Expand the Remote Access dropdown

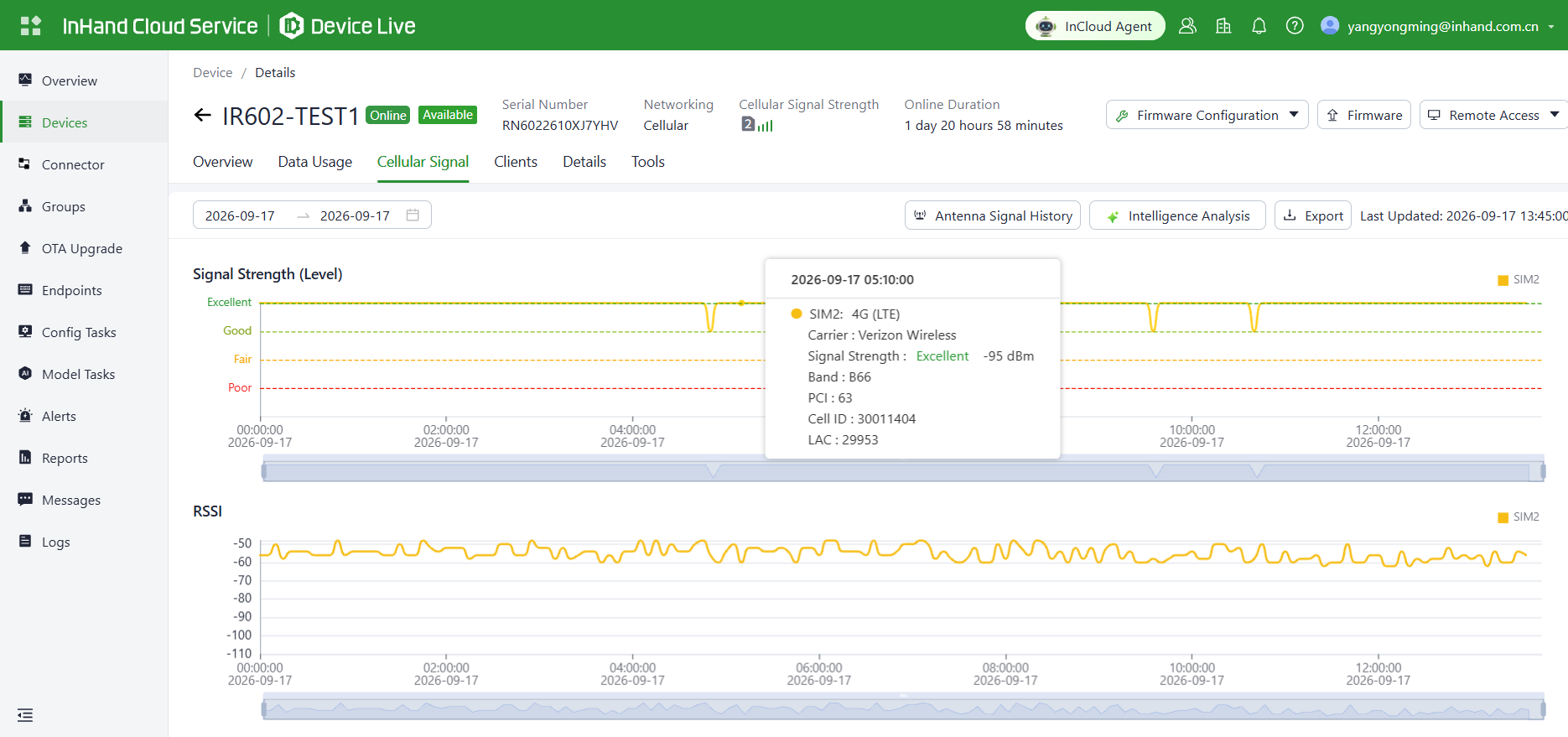(x=1493, y=115)
